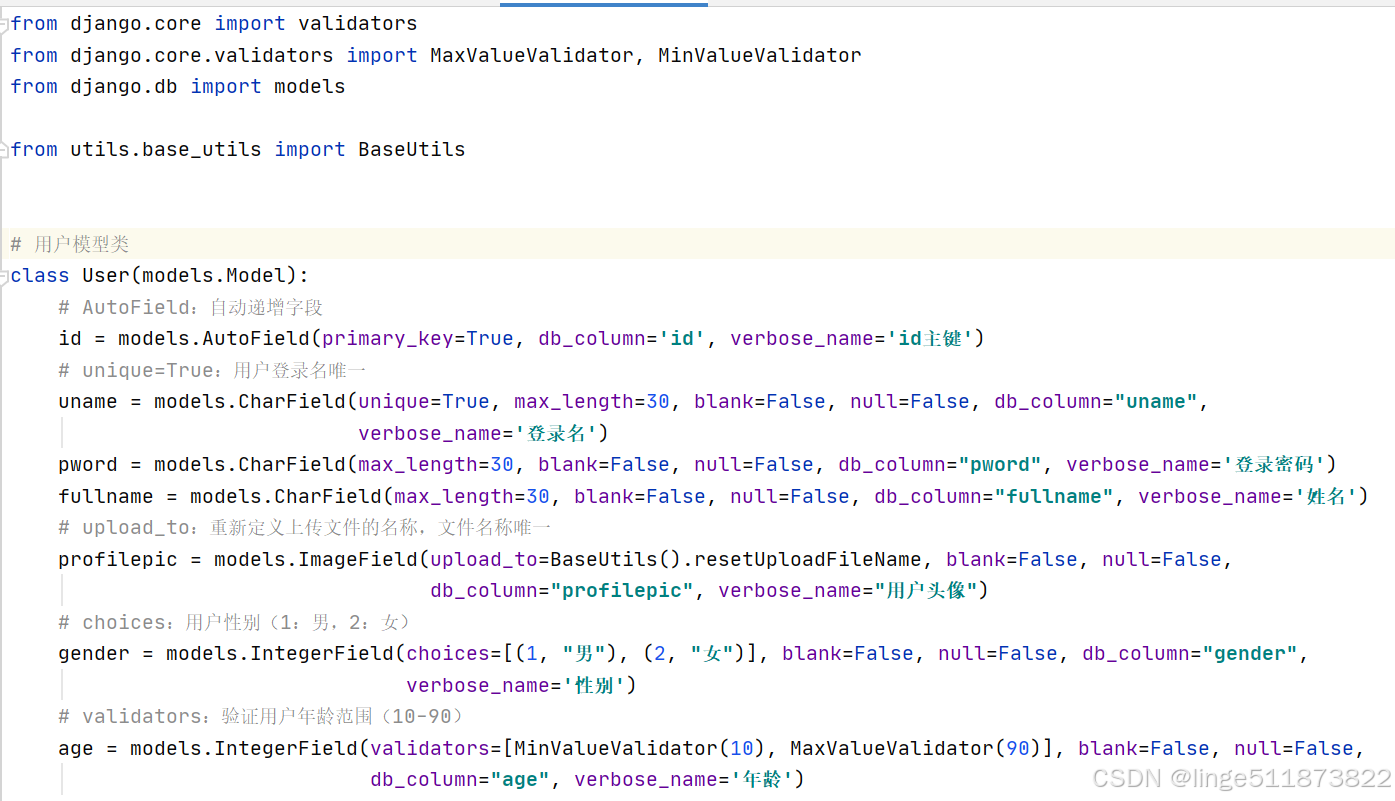The height and width of the screenshot is (801, 1395).
Task: Click 'django.db' in the third import line
Action: point(124,86)
